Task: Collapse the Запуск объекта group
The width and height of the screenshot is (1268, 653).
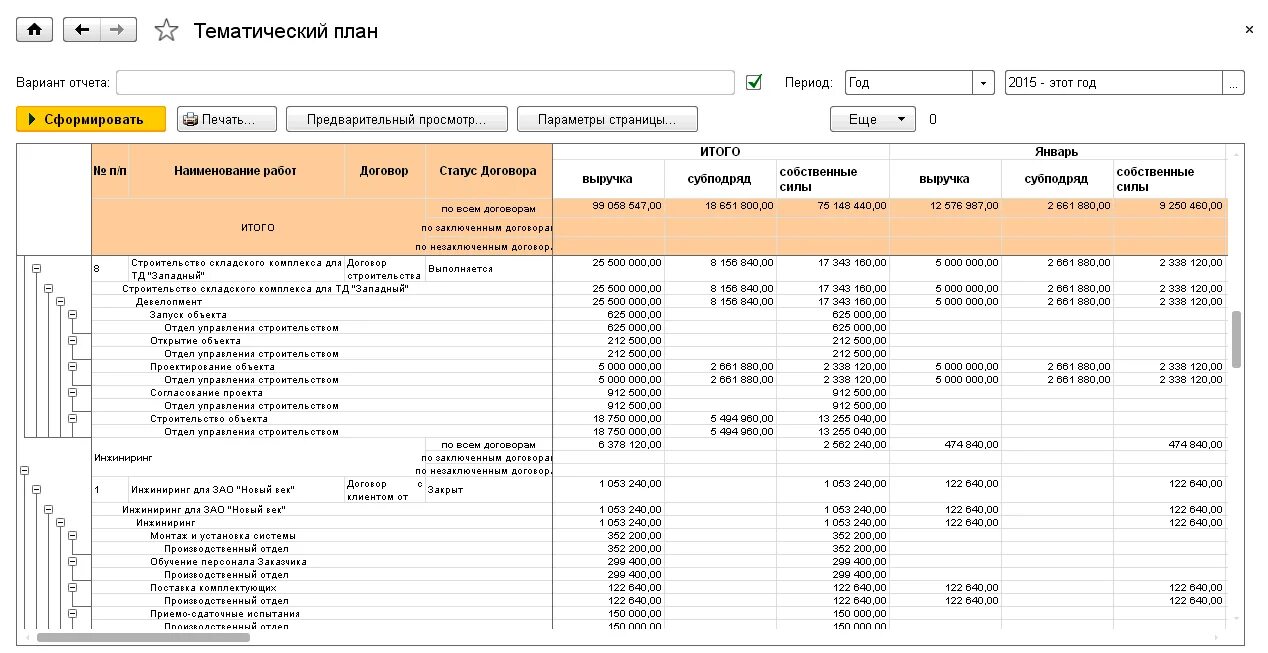Action: coord(73,314)
